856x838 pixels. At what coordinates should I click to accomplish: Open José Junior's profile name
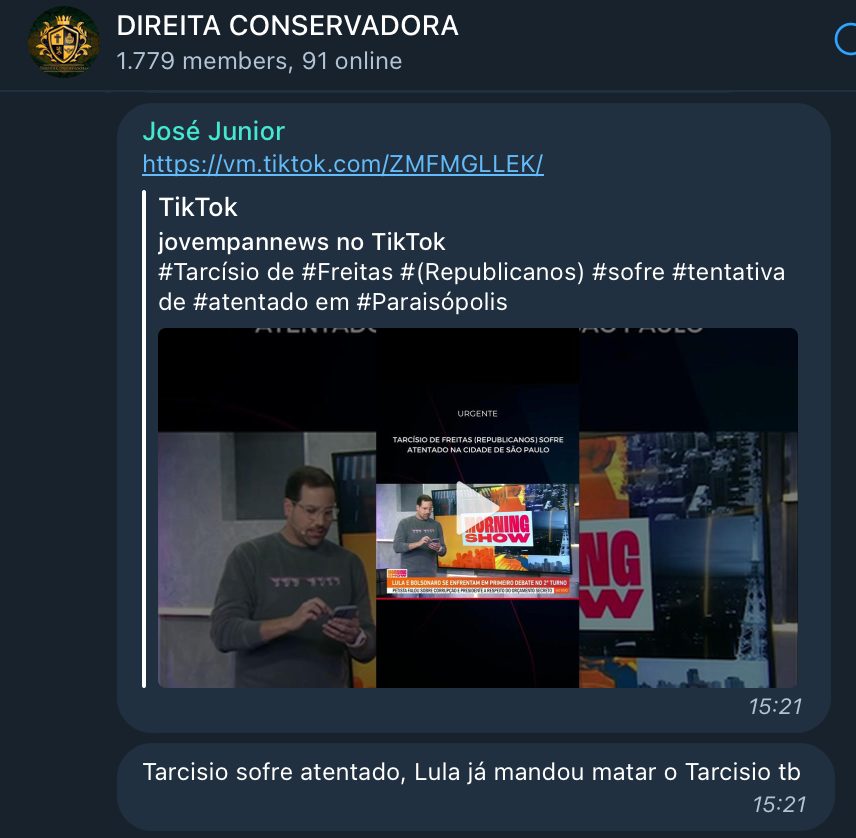pos(213,131)
